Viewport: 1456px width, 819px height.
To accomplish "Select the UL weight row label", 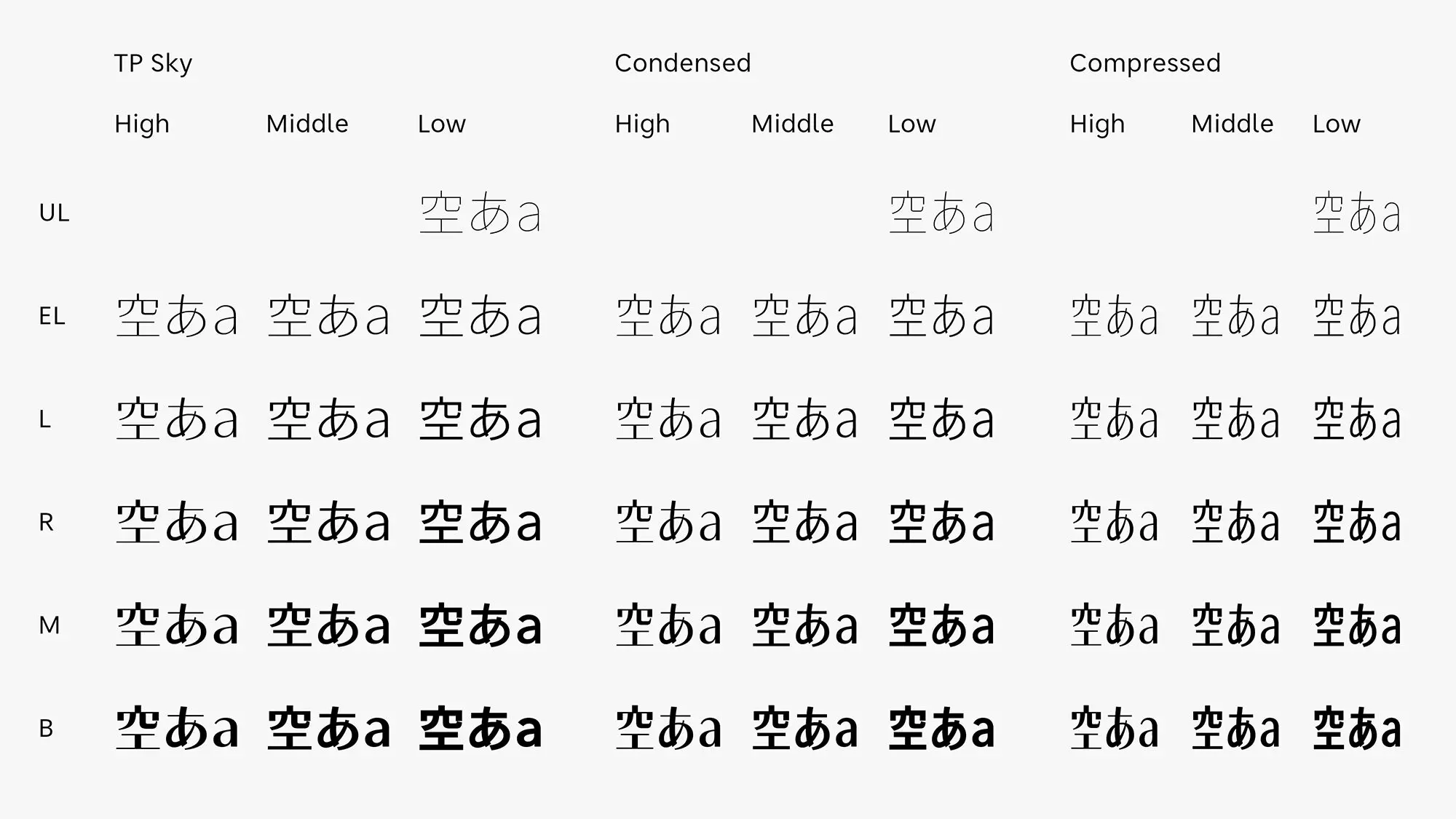I will tap(55, 213).
